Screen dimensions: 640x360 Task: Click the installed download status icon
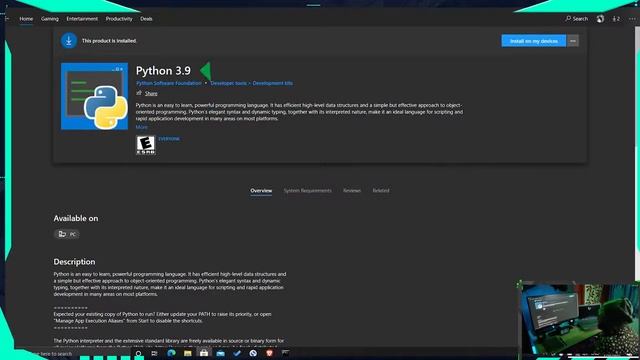click(69, 41)
